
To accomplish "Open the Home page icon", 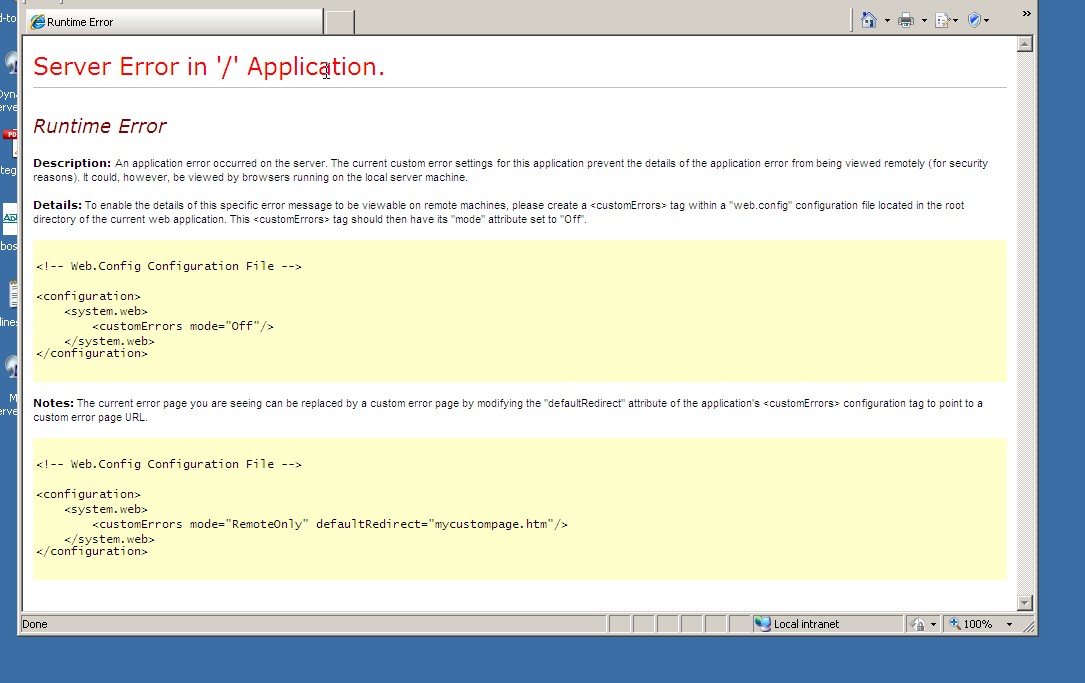I will [868, 21].
